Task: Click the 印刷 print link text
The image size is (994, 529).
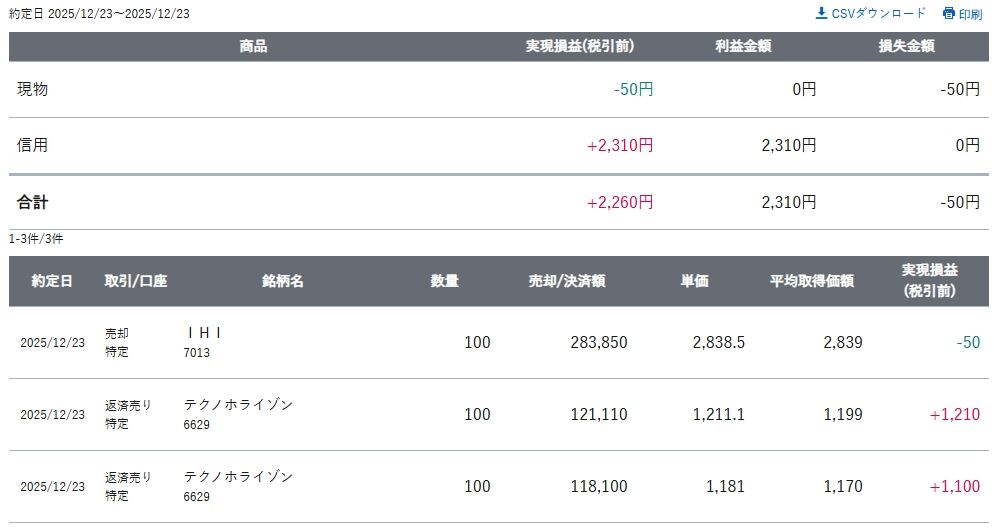Action: pyautogui.click(x=970, y=14)
